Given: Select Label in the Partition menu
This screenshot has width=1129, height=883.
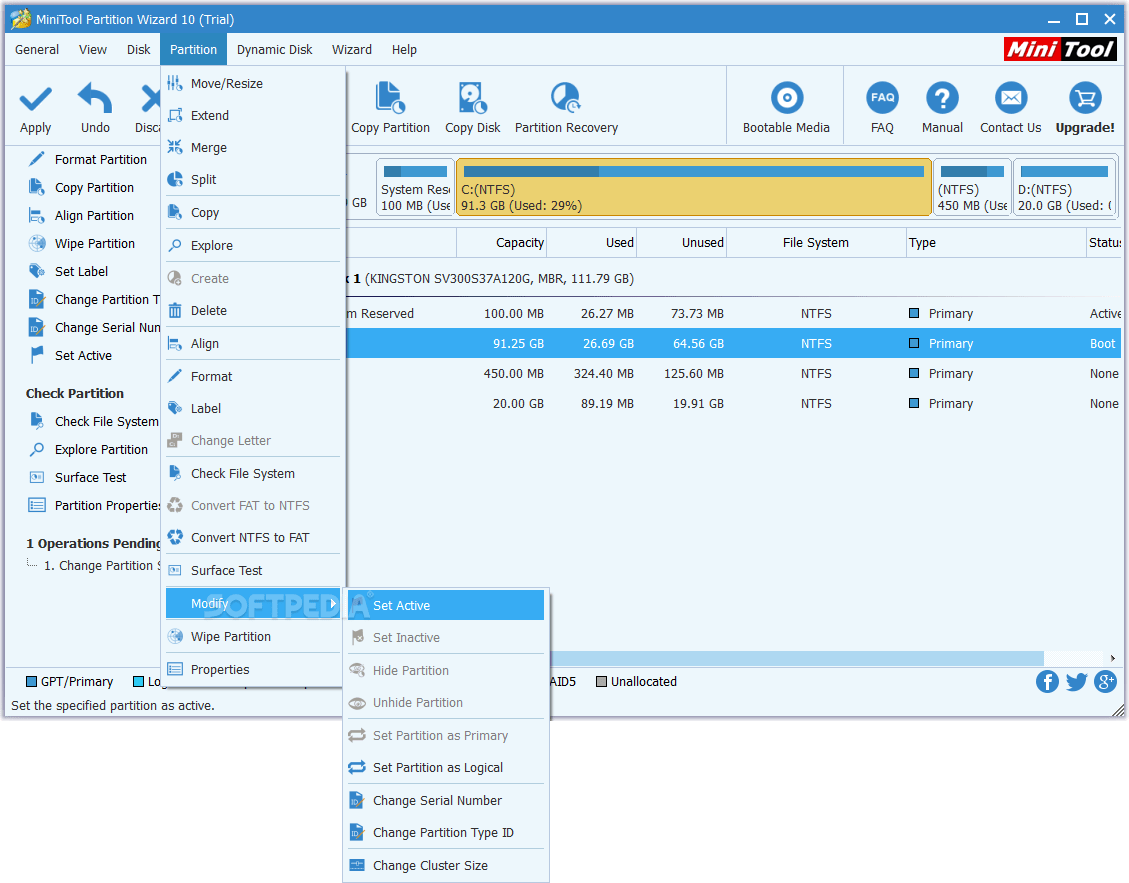Looking at the screenshot, I should point(253,408).
